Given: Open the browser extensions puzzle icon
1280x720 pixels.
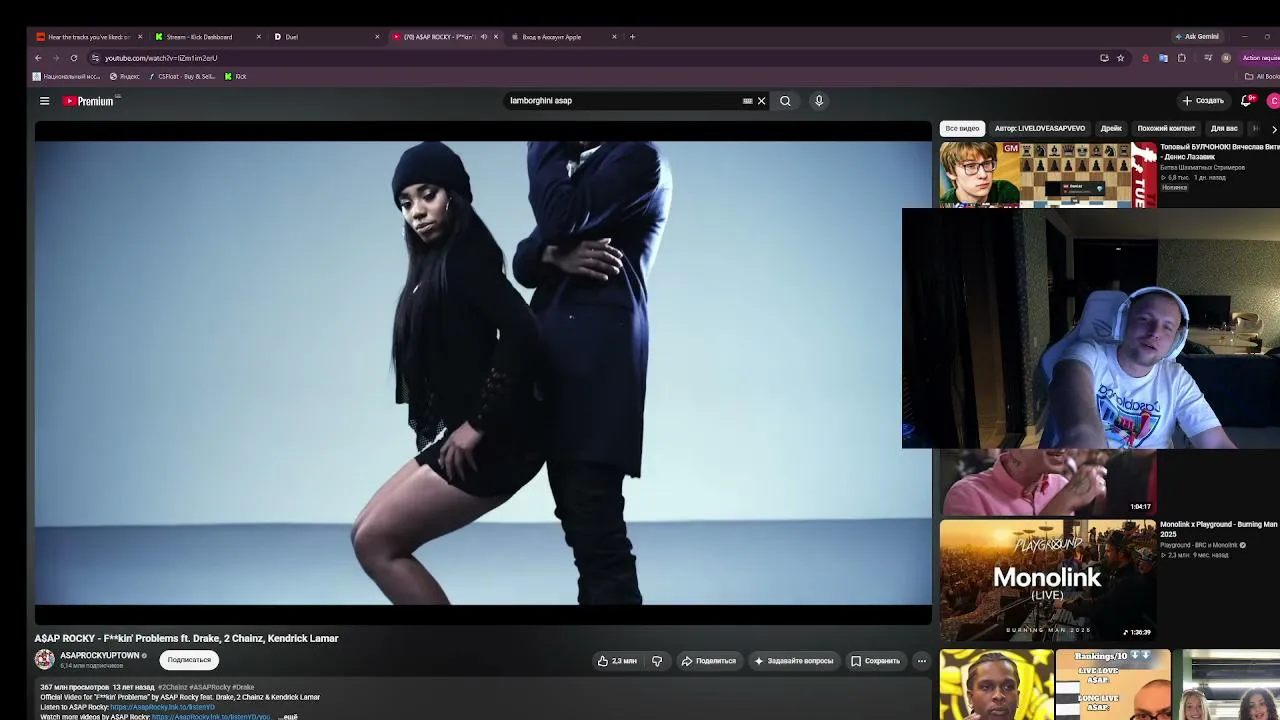Looking at the screenshot, I should (1182, 58).
